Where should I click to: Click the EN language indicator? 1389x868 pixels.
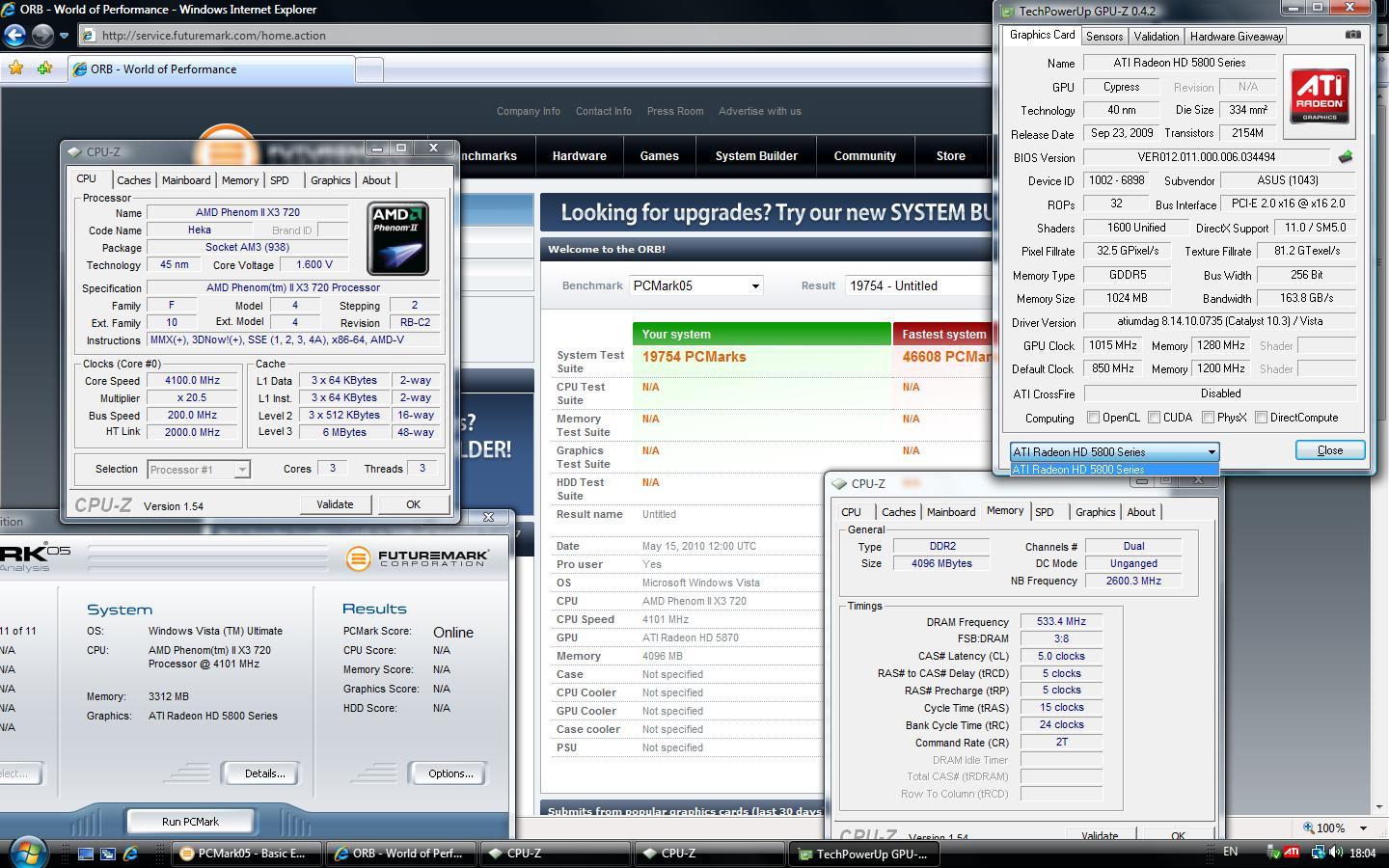(x=1230, y=853)
